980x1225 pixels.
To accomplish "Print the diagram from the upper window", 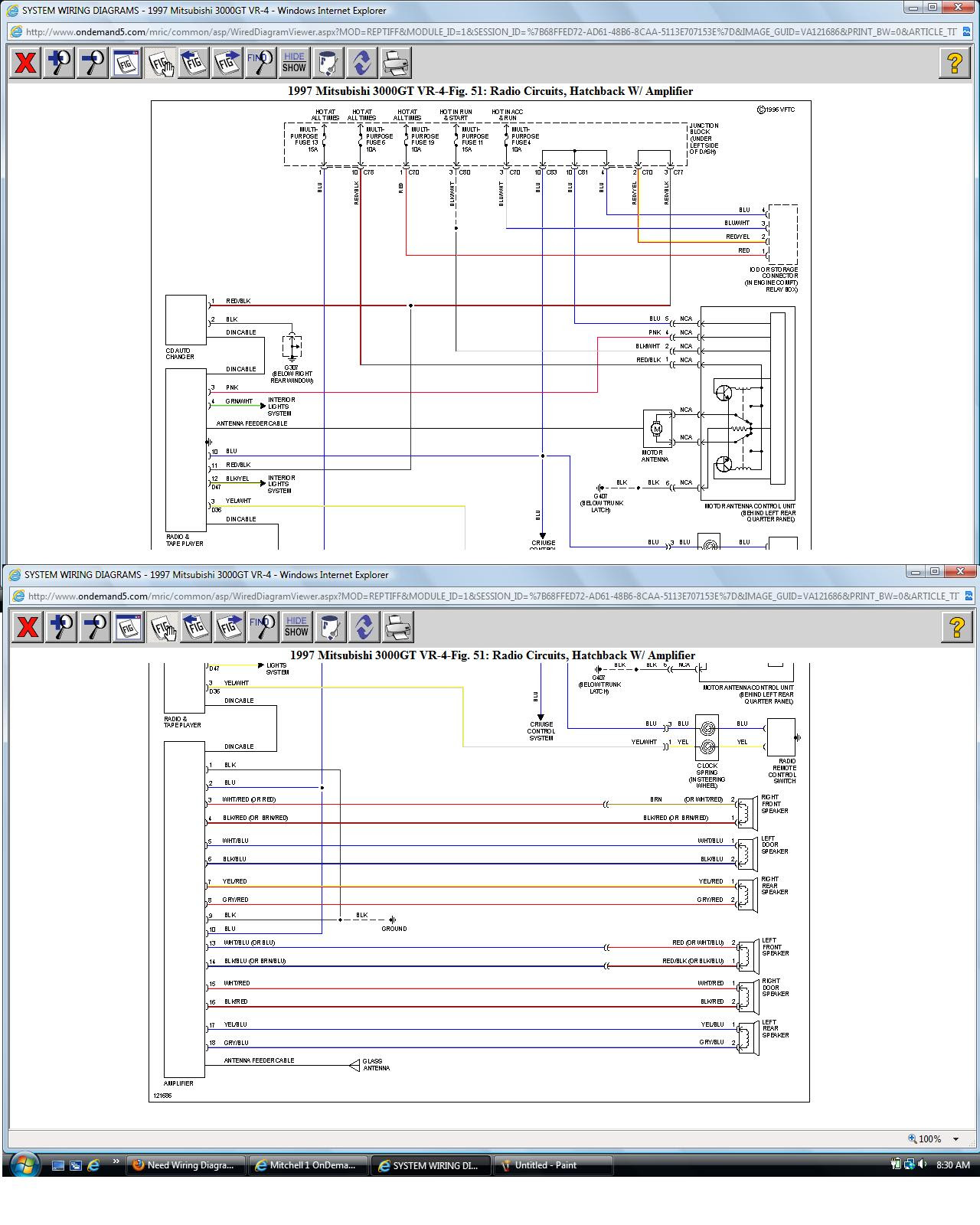I will (395, 63).
